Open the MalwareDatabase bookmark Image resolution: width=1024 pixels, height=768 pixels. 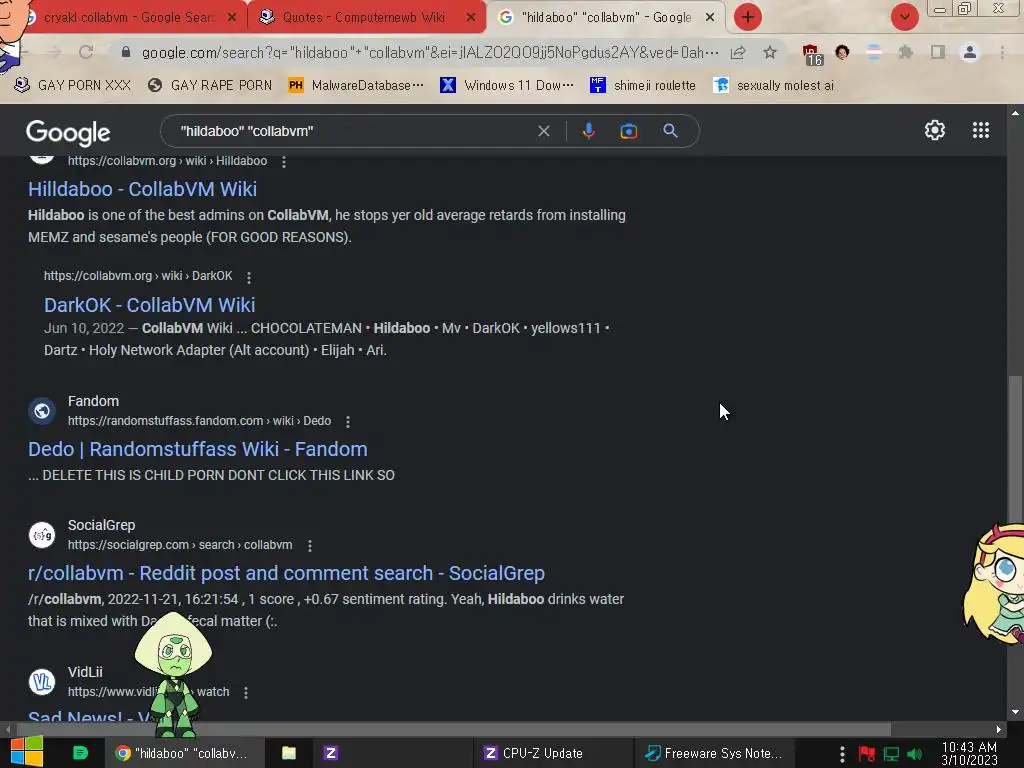pos(356,85)
